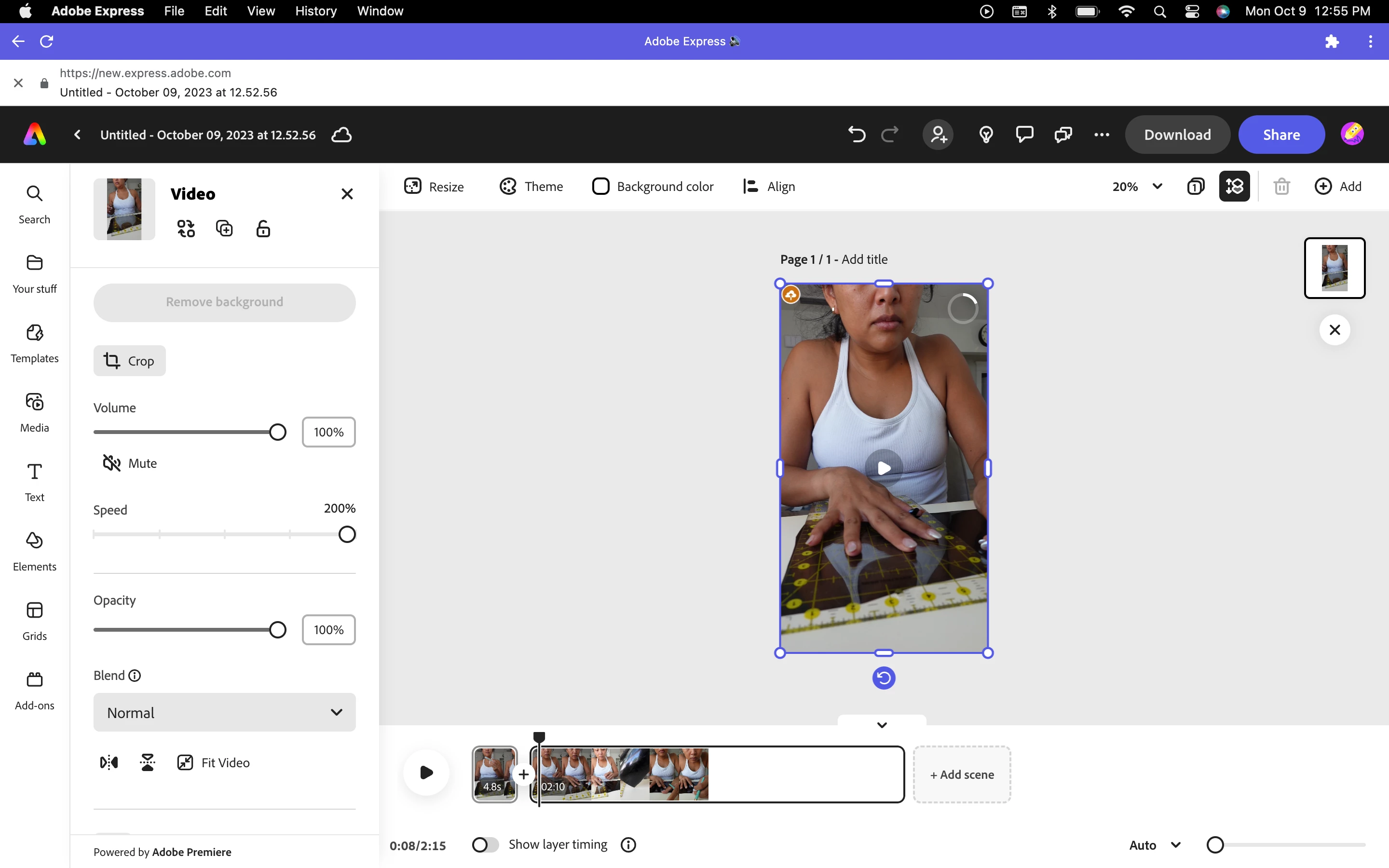
Task: Click the trash delete icon in the toolbar
Action: coord(1281,187)
